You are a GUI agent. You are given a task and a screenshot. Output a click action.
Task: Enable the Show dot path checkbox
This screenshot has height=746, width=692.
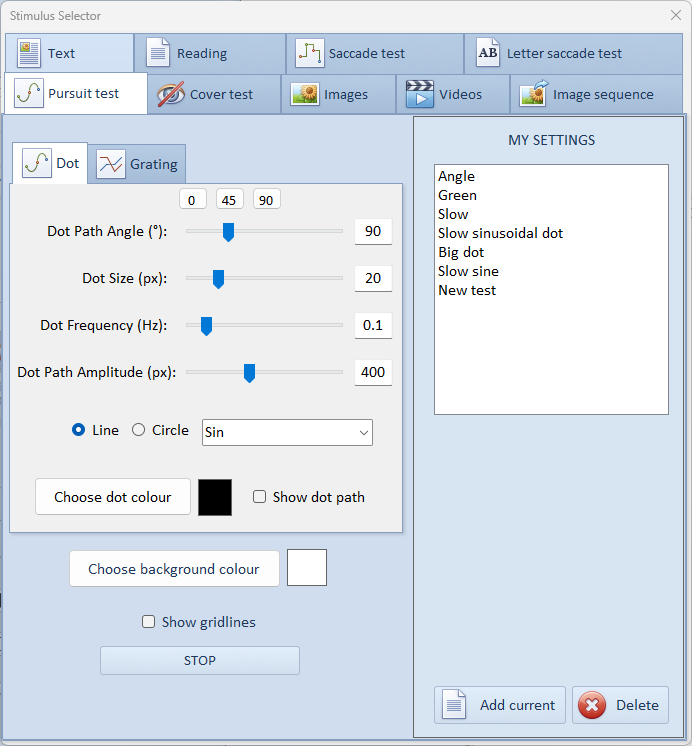[x=260, y=497]
